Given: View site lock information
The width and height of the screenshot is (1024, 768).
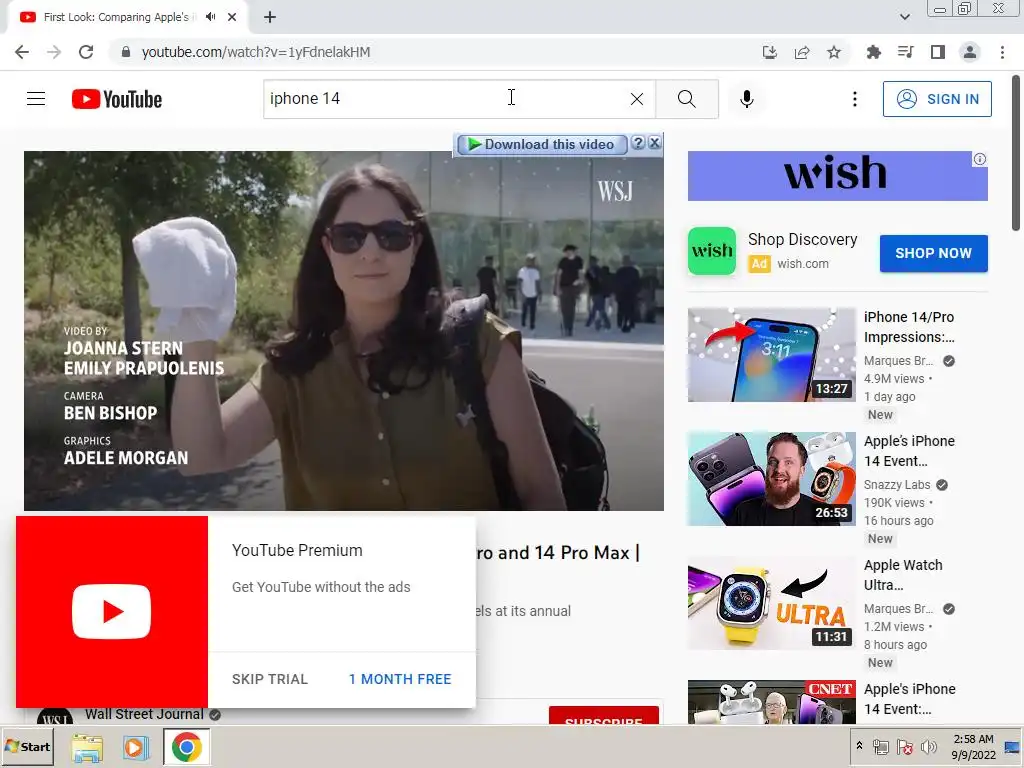Looking at the screenshot, I should (x=126, y=52).
